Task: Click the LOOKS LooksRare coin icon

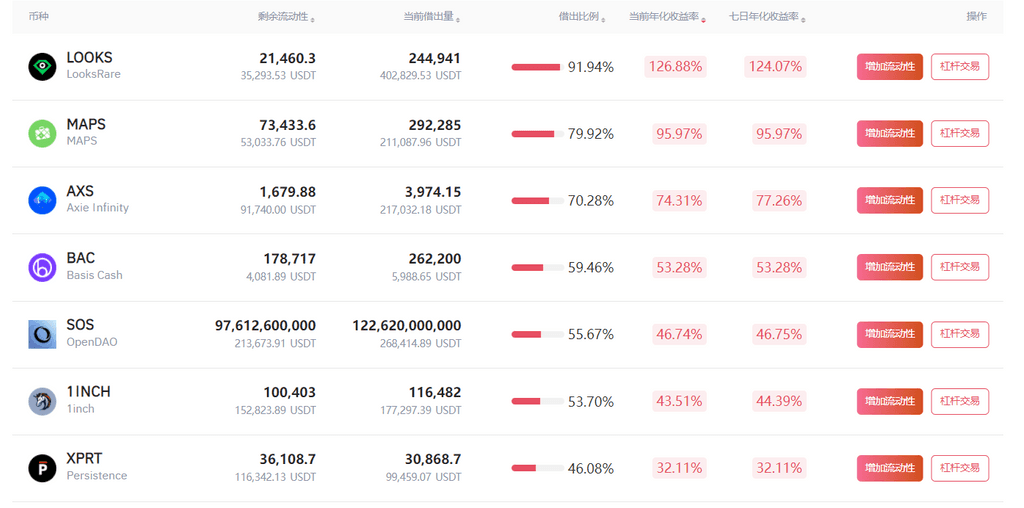Action: coord(42,67)
